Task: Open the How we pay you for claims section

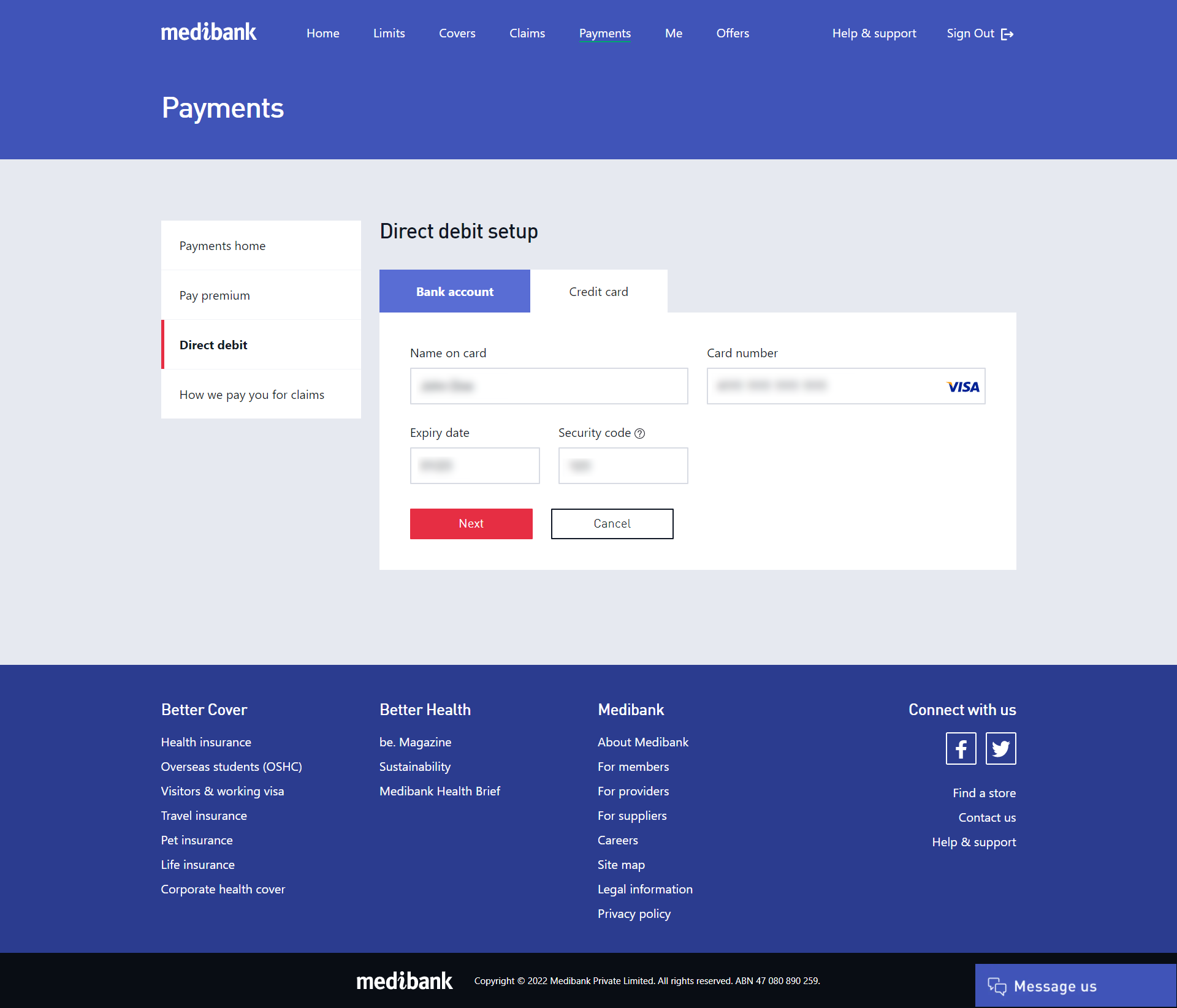Action: (251, 394)
